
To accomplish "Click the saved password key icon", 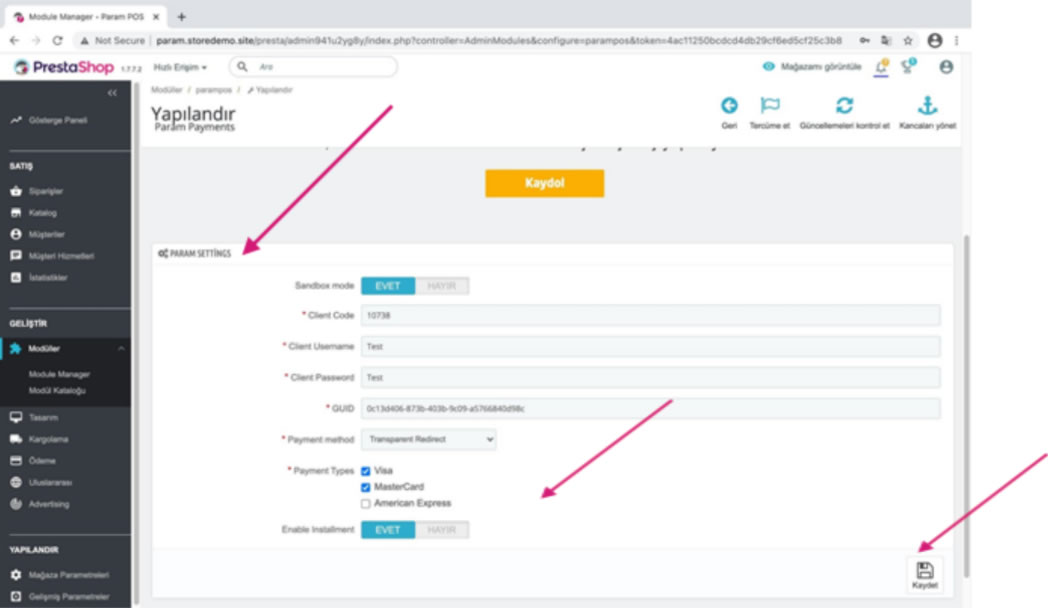I will (865, 41).
